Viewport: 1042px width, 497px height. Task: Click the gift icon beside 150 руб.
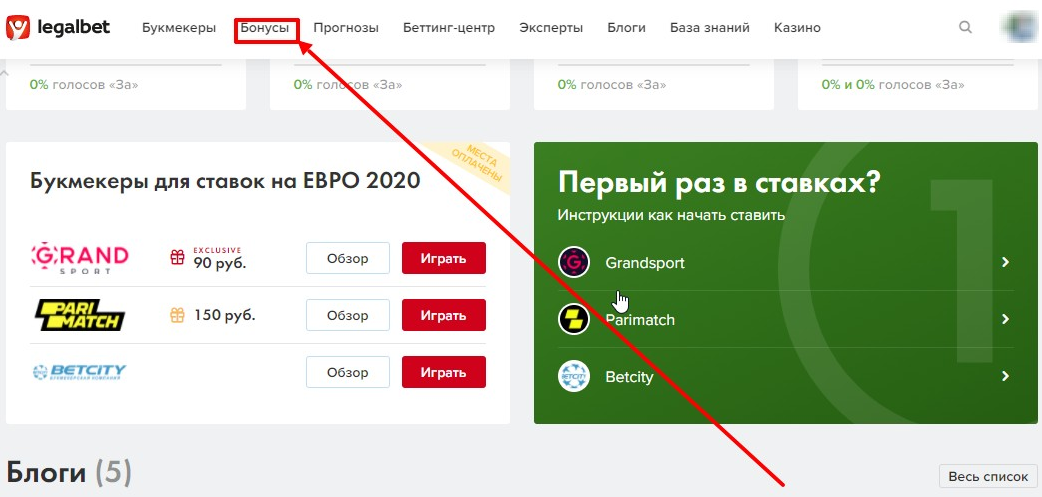(177, 315)
